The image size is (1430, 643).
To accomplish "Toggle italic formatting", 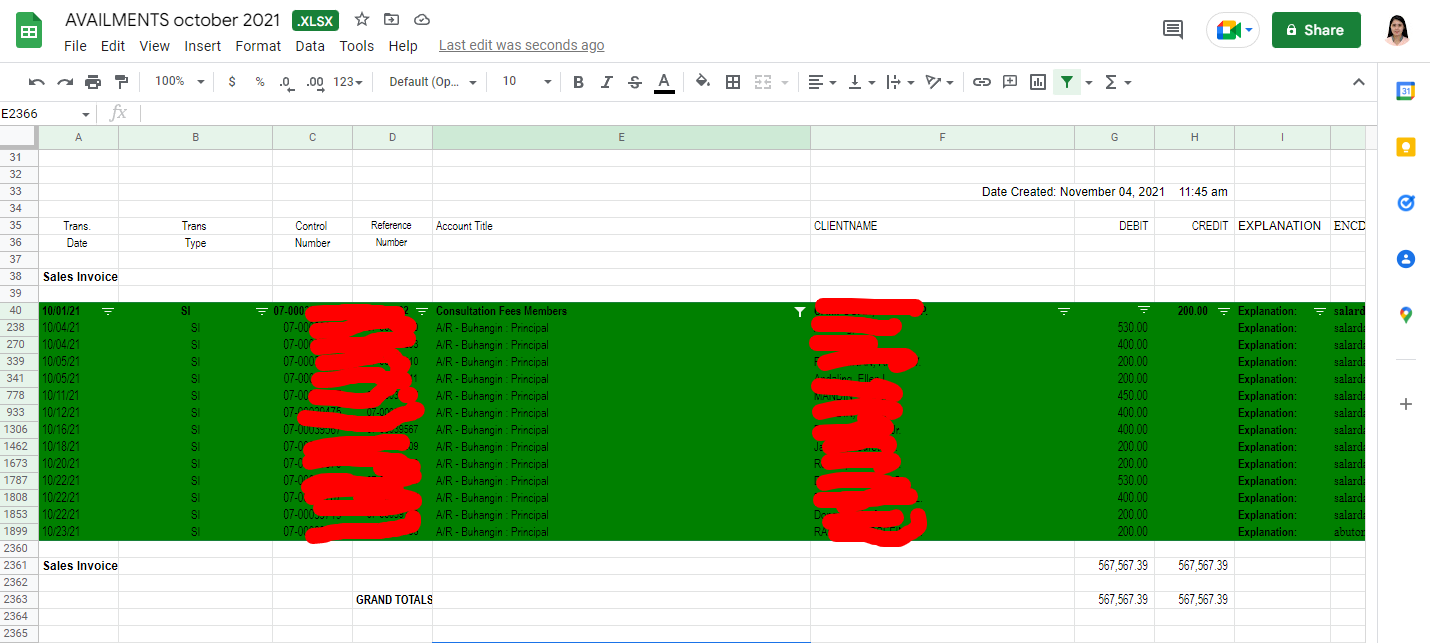I will (x=606, y=82).
